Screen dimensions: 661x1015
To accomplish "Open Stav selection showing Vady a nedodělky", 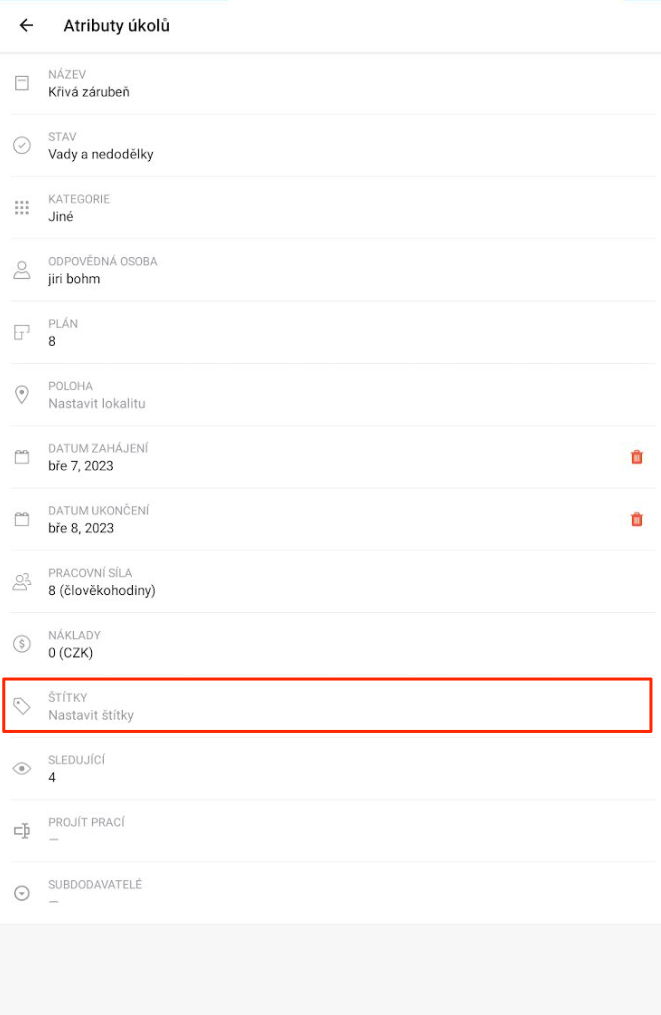I will point(332,146).
